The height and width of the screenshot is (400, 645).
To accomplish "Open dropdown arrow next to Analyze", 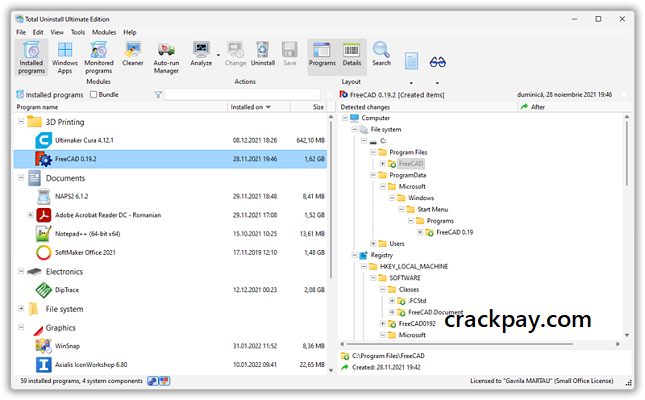I will tap(218, 55).
